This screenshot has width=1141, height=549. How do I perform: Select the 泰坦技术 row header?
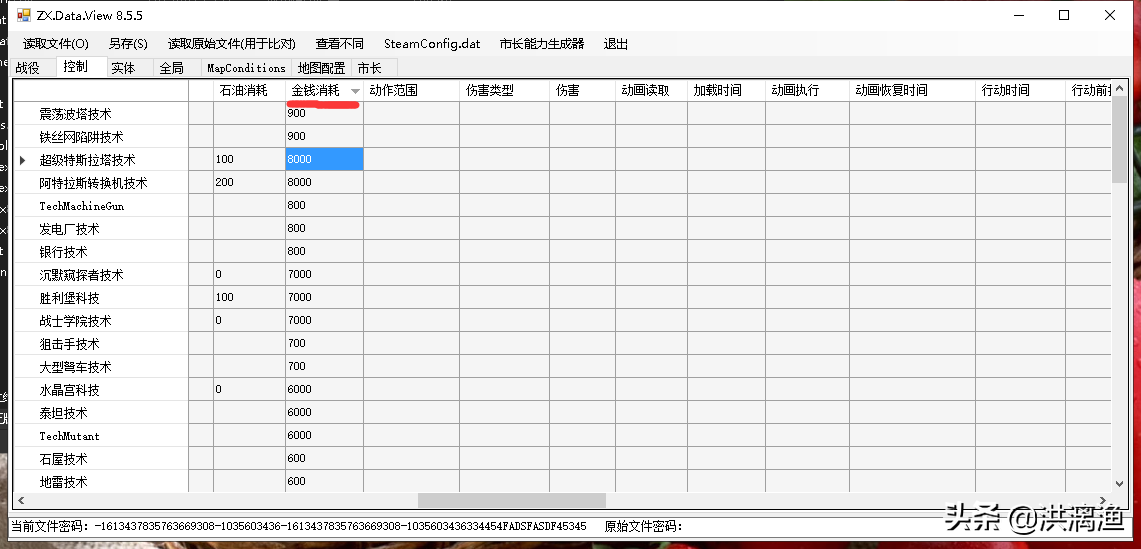(x=101, y=412)
